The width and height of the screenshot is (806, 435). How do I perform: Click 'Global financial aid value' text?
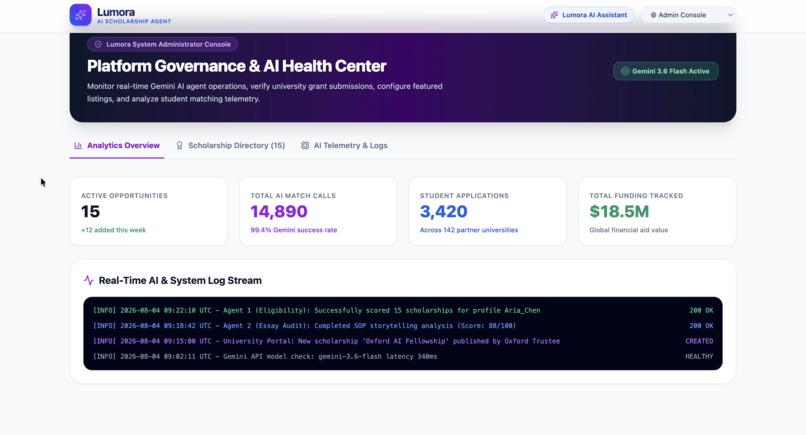click(629, 230)
